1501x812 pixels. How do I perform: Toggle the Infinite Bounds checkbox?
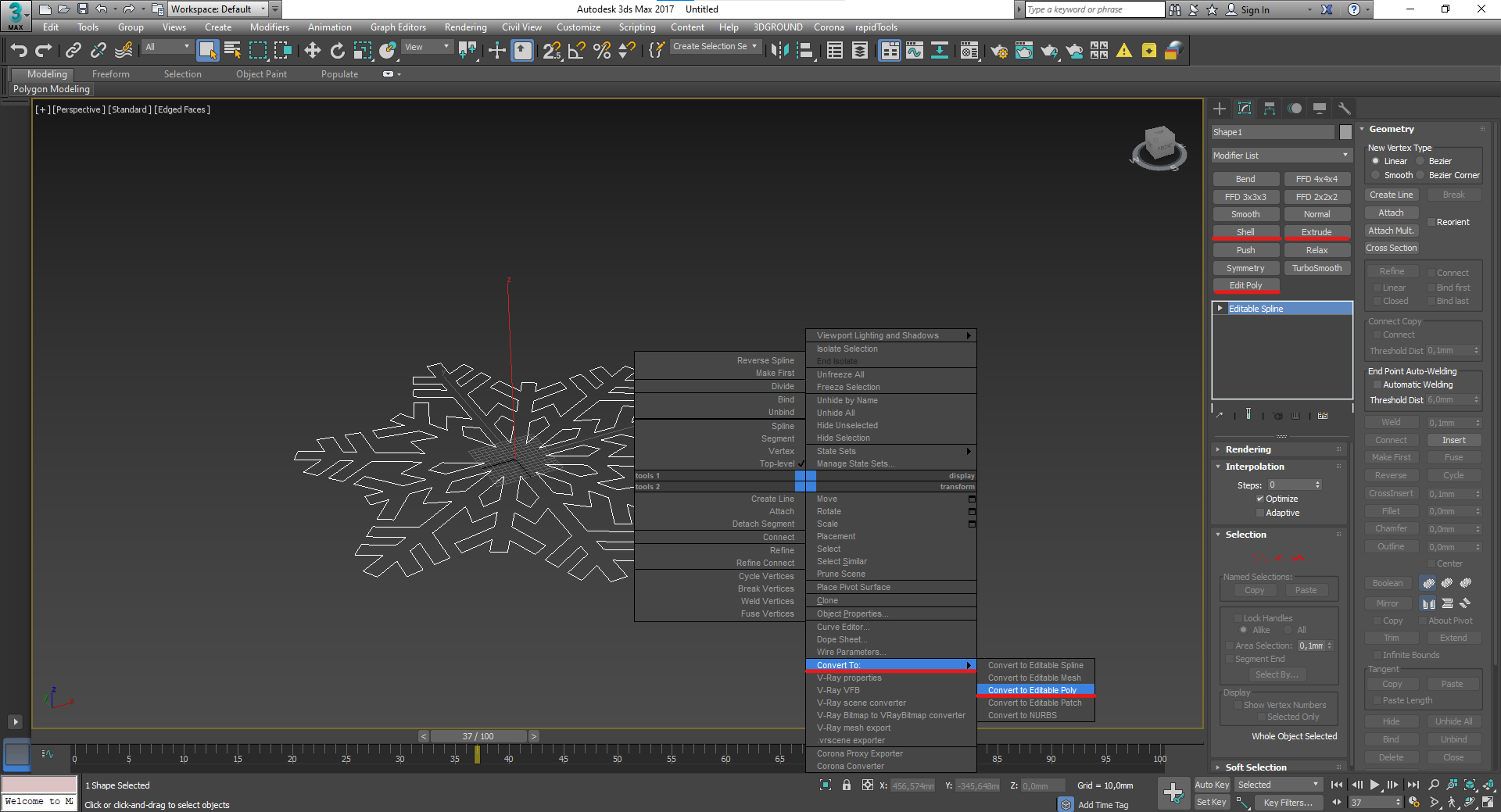pos(1377,655)
